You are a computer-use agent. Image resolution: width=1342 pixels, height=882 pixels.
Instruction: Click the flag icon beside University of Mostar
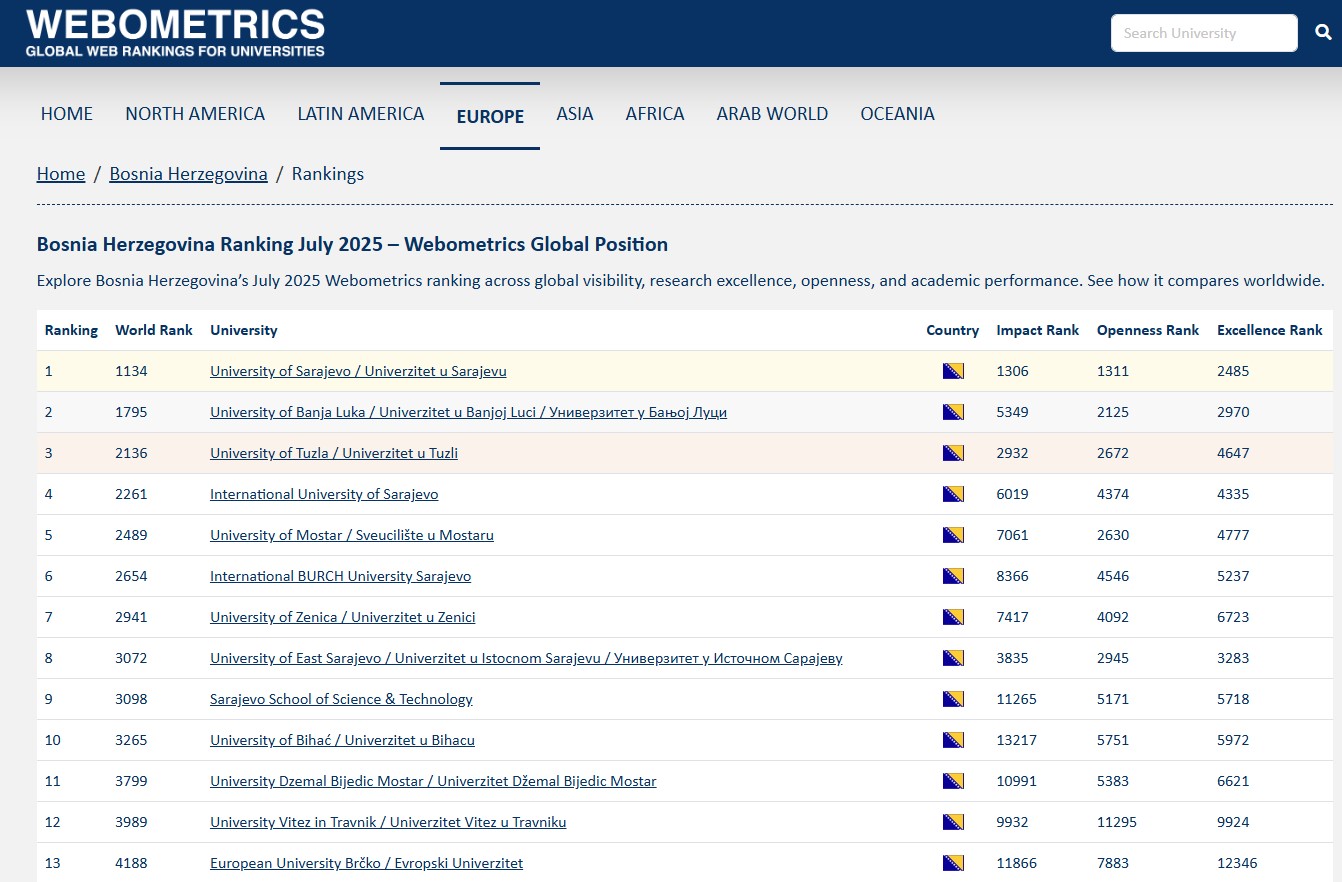(x=952, y=534)
